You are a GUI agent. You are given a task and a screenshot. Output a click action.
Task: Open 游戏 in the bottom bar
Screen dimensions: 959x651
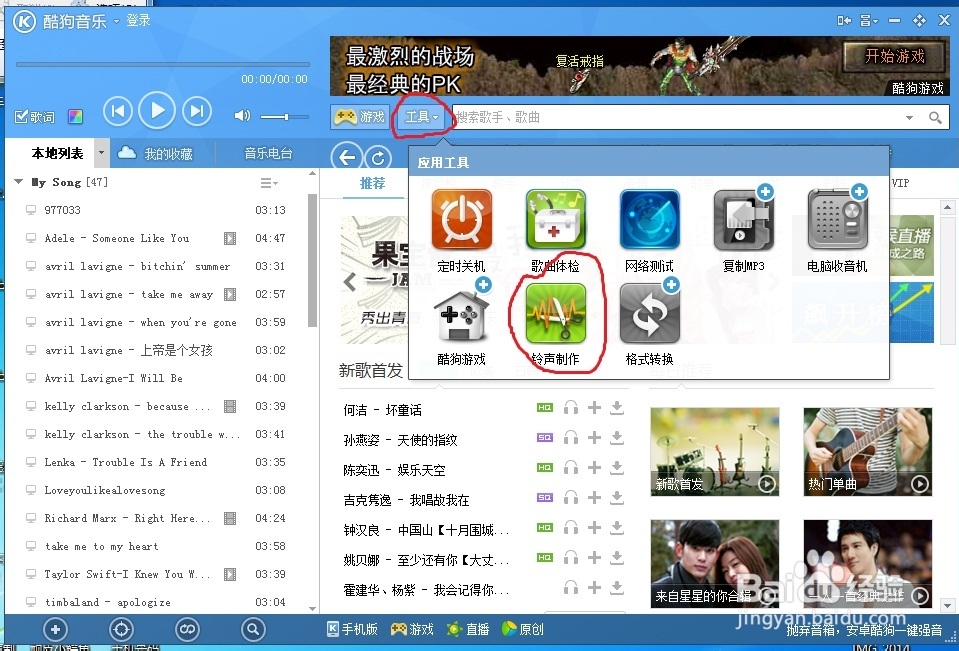pyautogui.click(x=412, y=629)
